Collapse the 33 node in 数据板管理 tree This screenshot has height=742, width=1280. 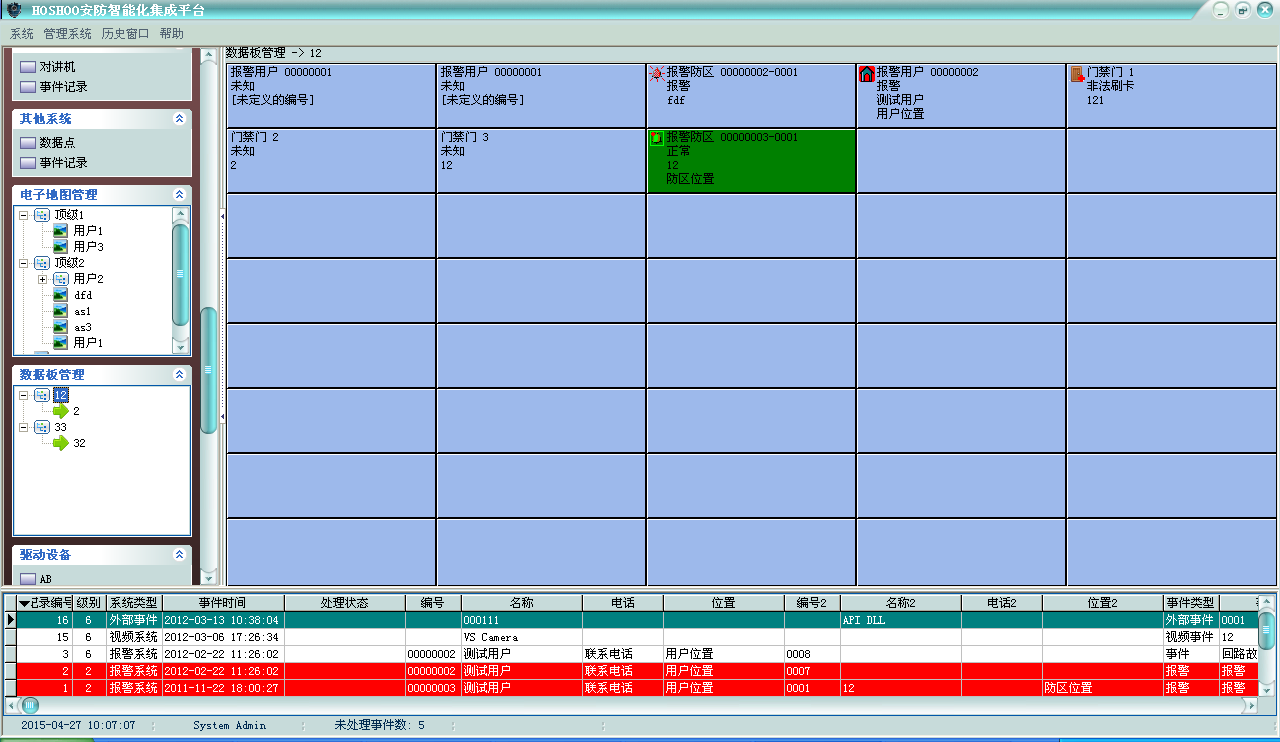point(23,427)
